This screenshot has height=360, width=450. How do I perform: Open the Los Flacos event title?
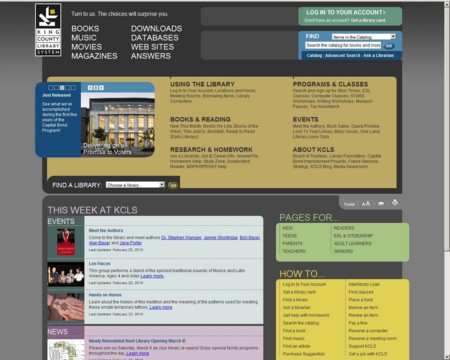(99, 263)
